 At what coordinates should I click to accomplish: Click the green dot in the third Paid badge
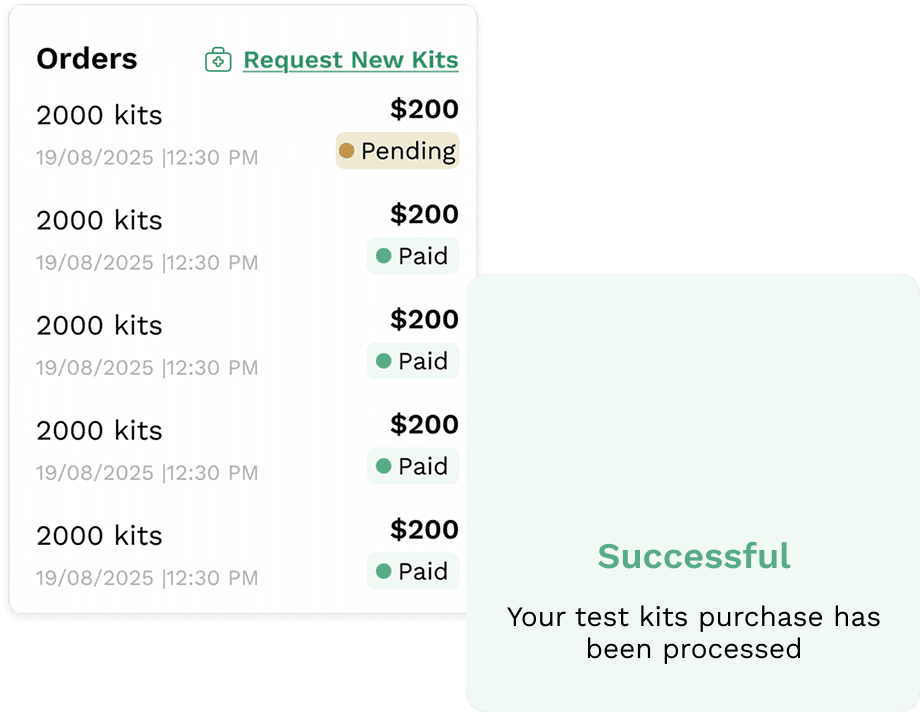click(x=384, y=466)
